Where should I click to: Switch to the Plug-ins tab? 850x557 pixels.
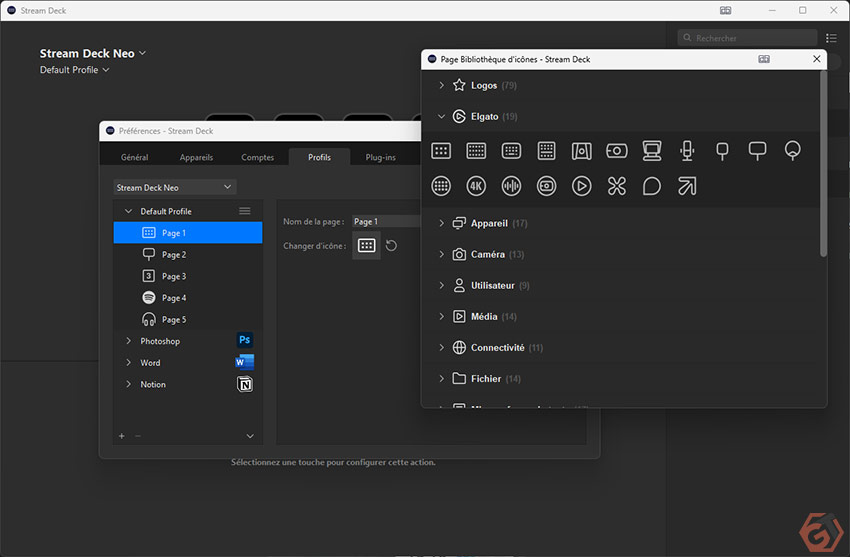381,157
